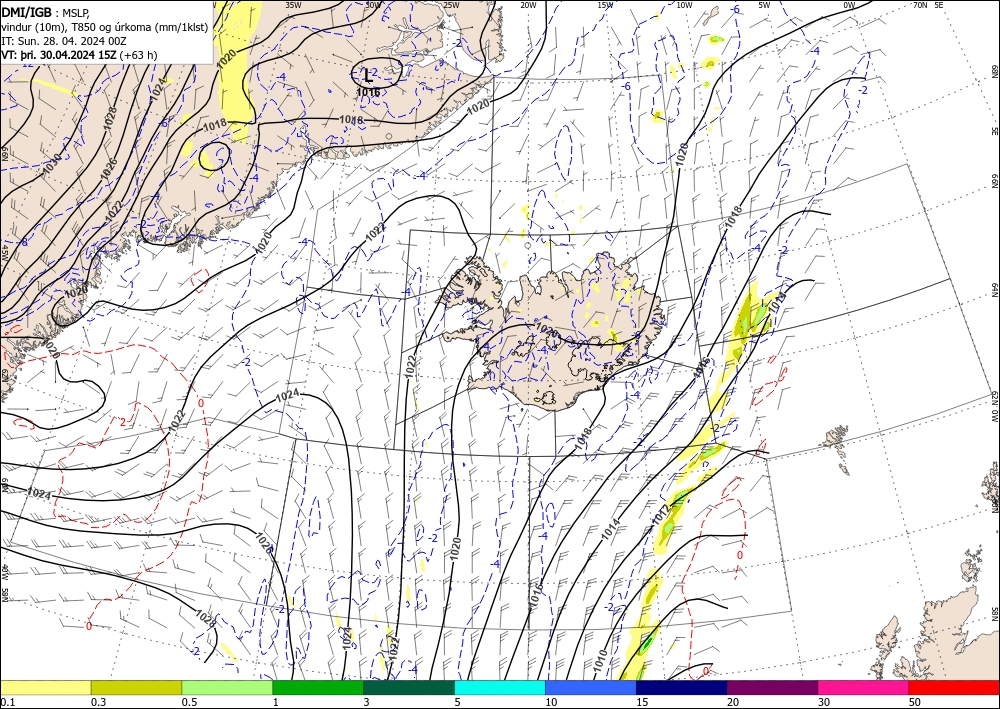Screen dimensions: 1000x709
Task: Click the '15W' longitude label
Action: [x=605, y=5]
